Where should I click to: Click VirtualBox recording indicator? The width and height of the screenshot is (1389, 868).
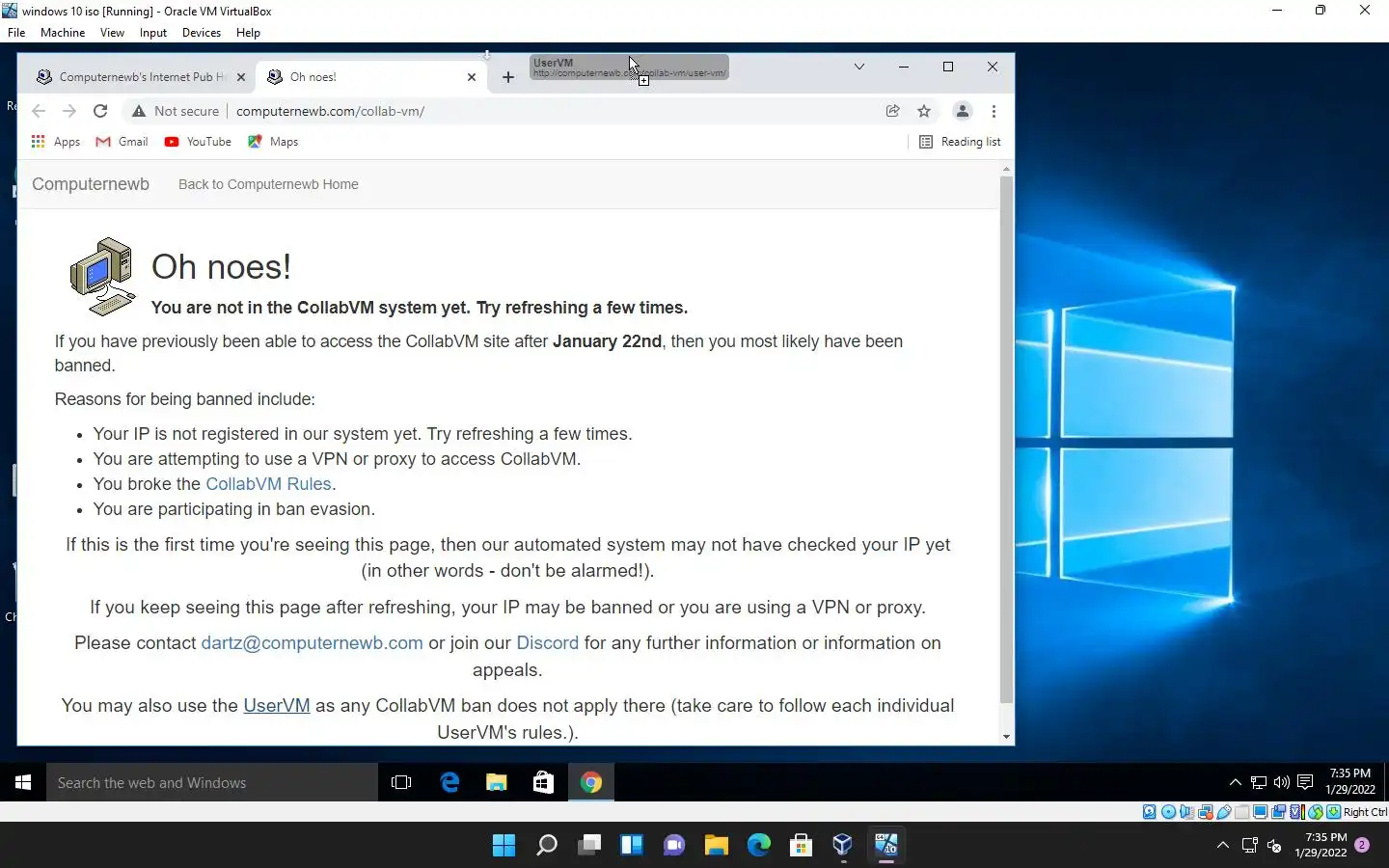pyautogui.click(x=1279, y=812)
